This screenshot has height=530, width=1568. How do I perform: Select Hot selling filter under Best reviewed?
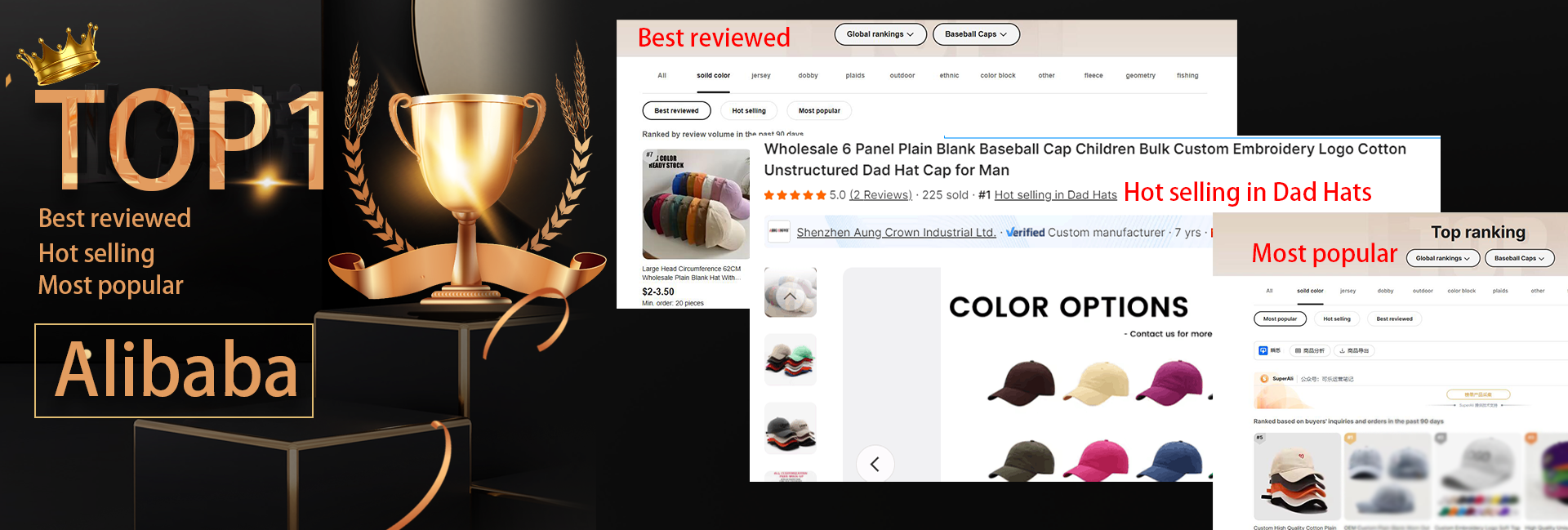coord(749,110)
